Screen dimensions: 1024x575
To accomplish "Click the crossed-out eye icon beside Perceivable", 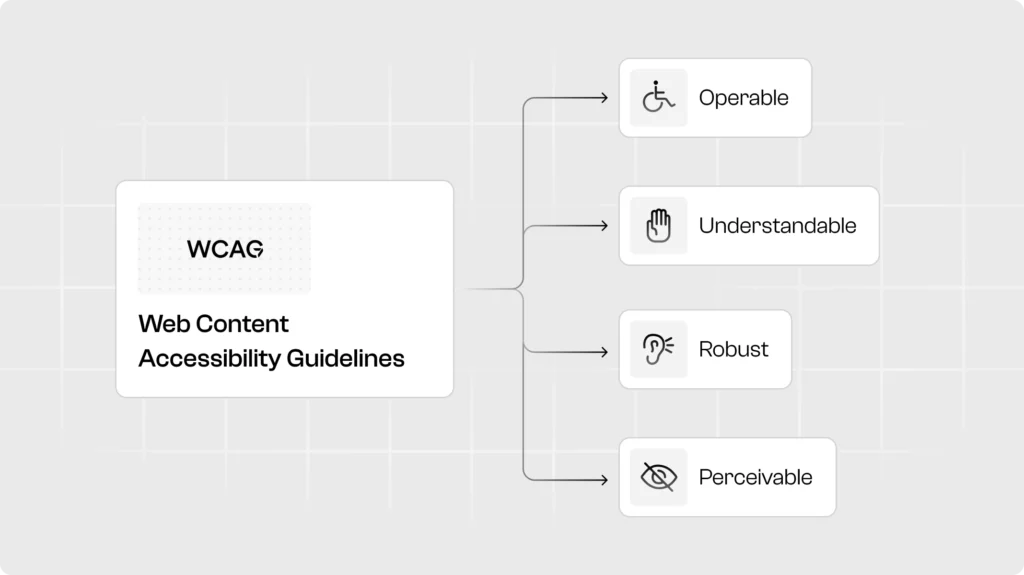I will 658,477.
